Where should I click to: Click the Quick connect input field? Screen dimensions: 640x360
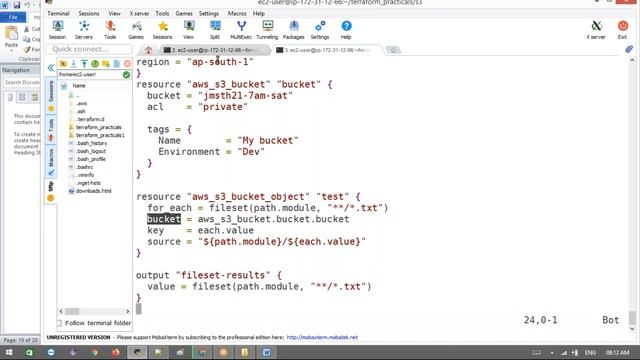point(89,49)
